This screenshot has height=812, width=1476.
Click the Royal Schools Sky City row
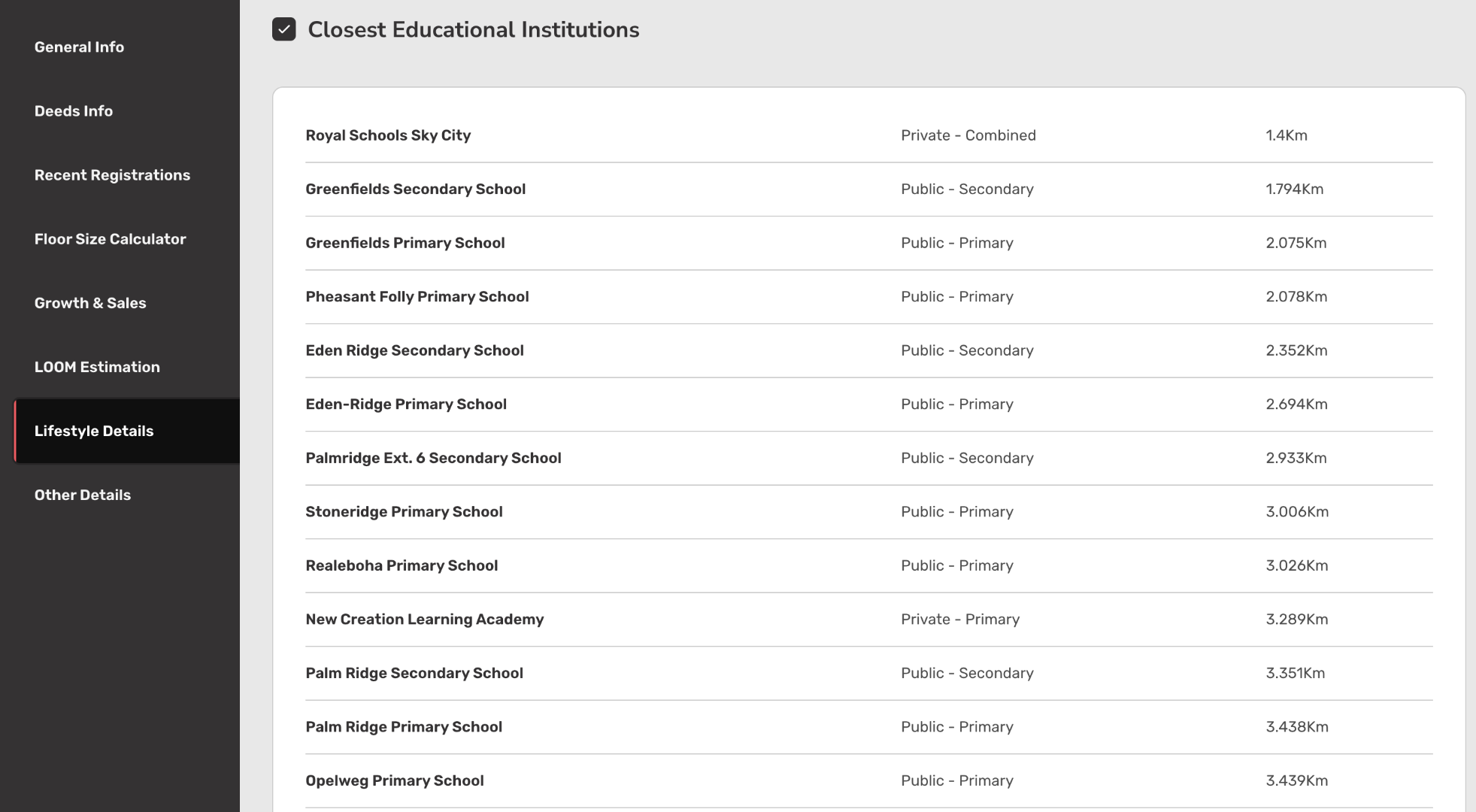388,135
